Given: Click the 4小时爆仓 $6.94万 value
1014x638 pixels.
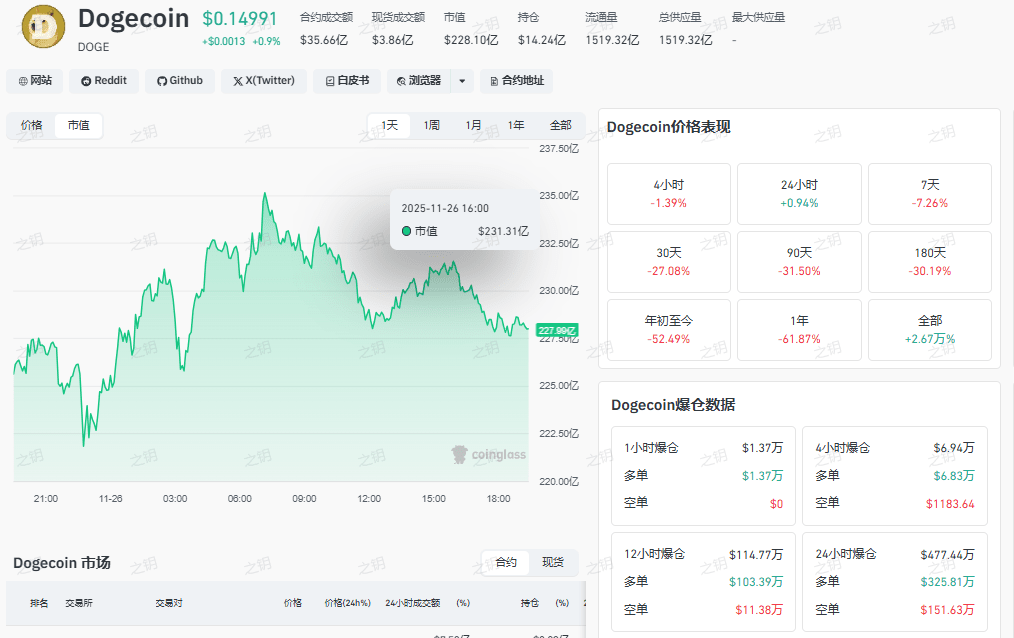Looking at the screenshot, I should (x=954, y=448).
